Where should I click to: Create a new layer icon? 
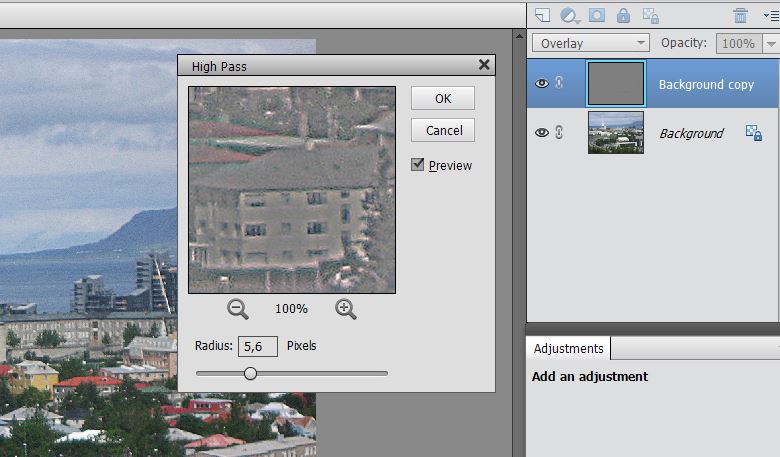[x=543, y=15]
